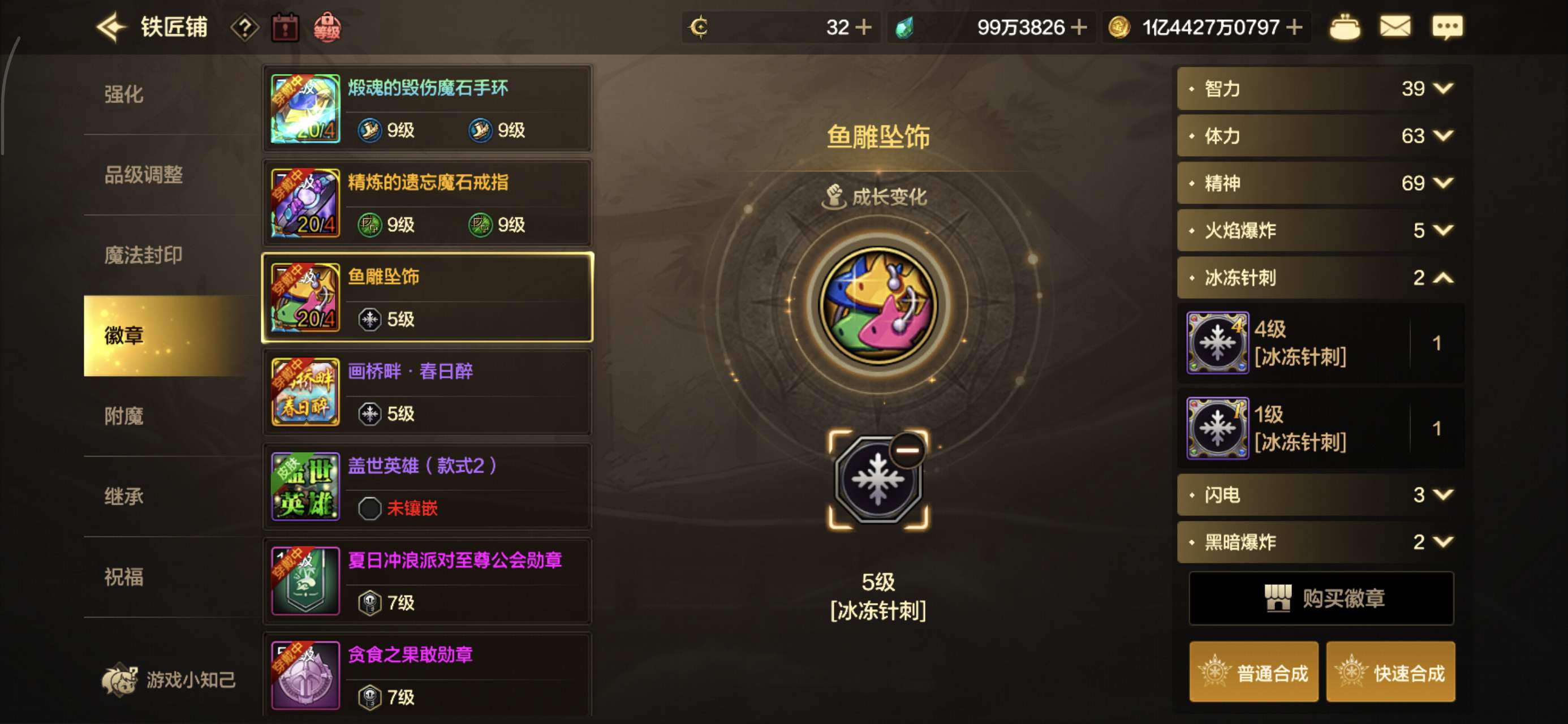Image resolution: width=1568 pixels, height=724 pixels.
Task: Click the 普通合成 button
Action: point(1253,673)
